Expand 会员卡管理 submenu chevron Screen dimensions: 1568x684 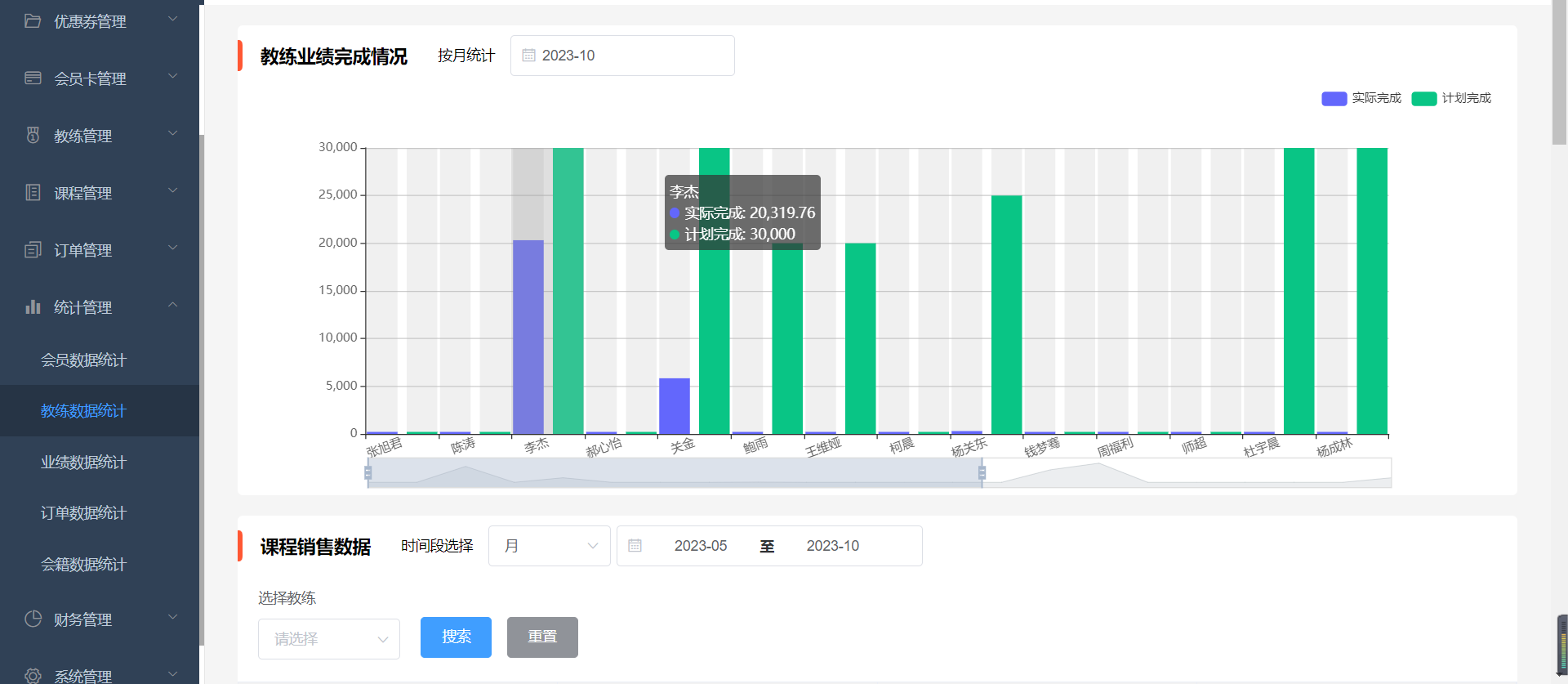[x=172, y=76]
